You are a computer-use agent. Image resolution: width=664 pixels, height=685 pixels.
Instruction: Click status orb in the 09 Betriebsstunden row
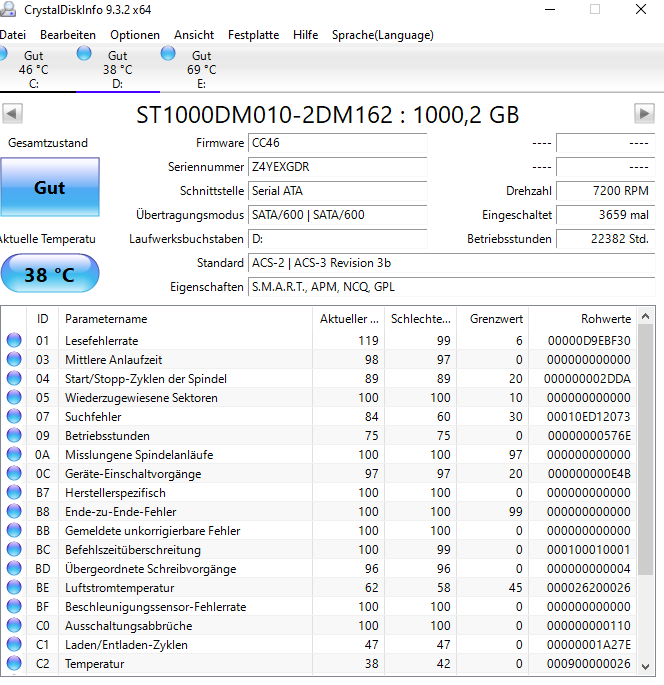(14, 435)
